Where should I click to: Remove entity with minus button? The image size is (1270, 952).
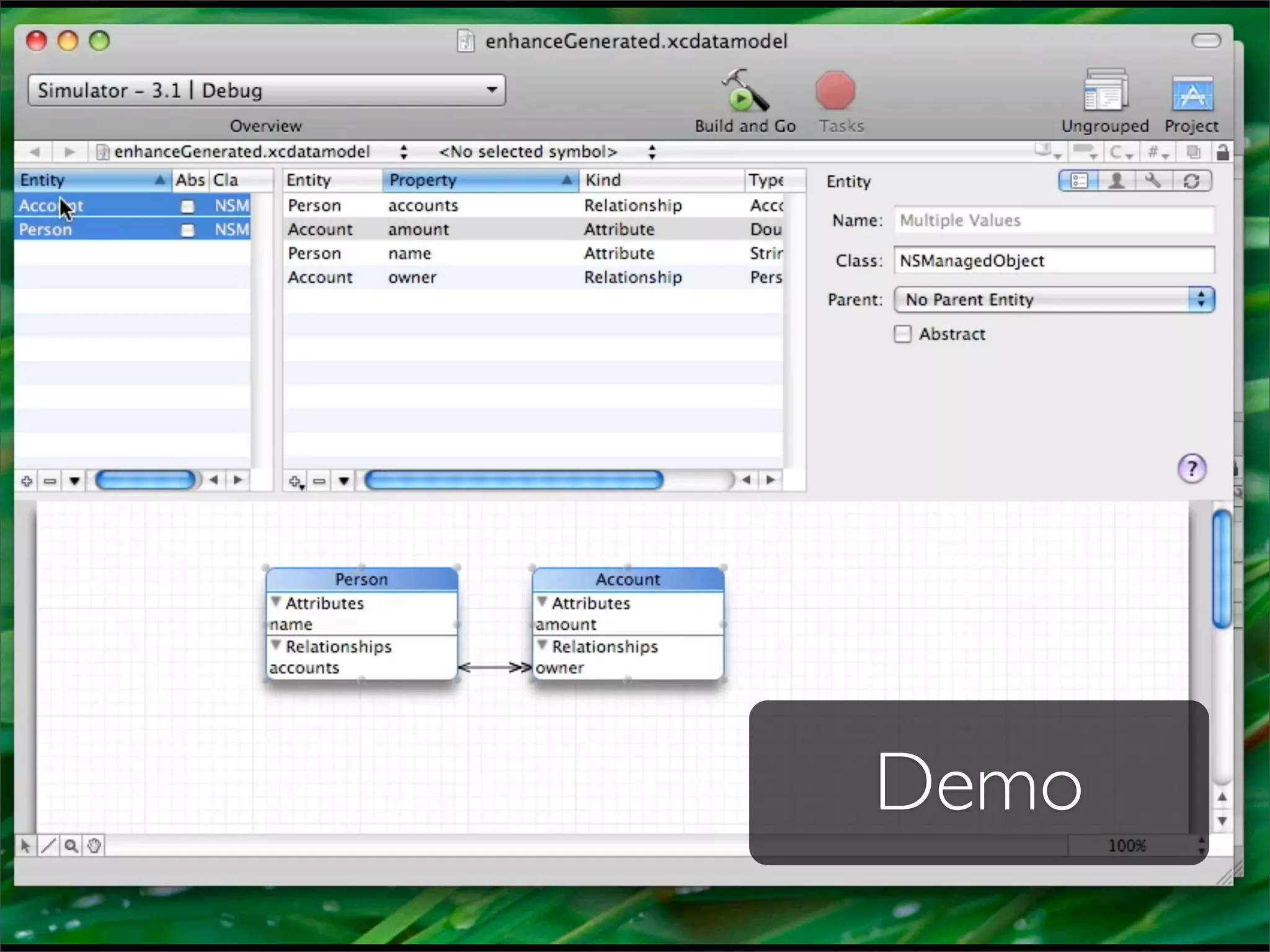[50, 480]
